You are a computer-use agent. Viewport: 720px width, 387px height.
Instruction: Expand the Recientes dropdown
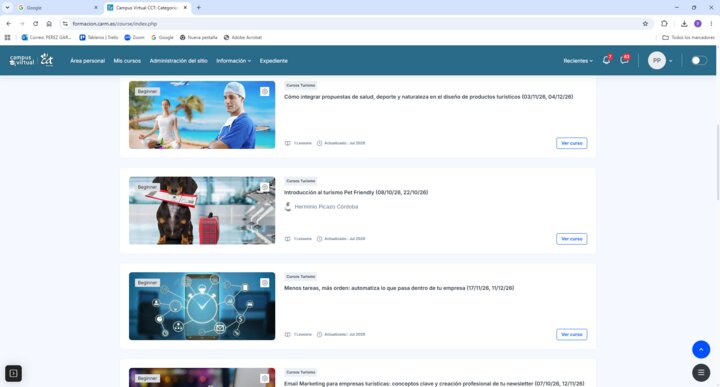point(578,61)
